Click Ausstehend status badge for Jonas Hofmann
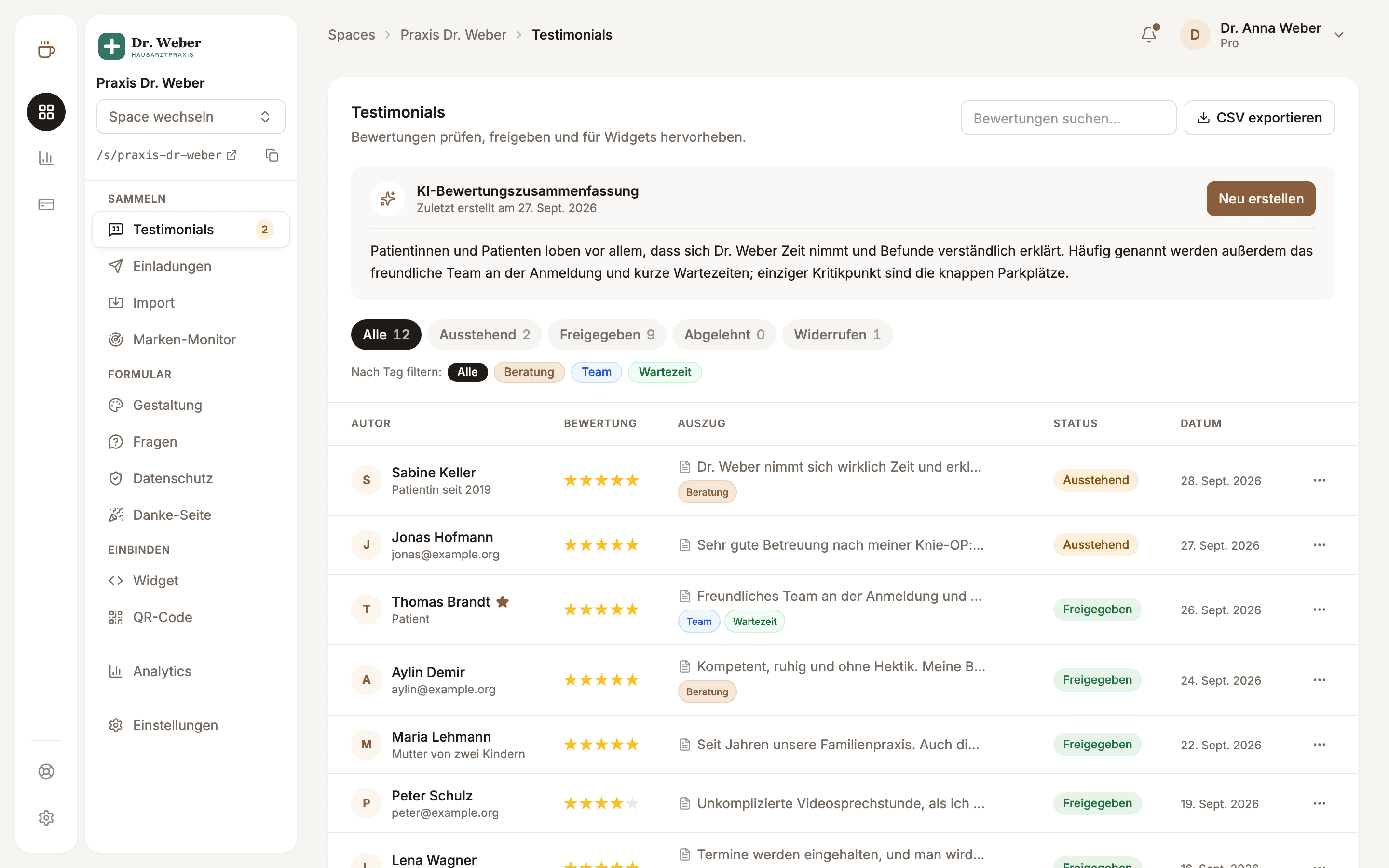Viewport: 1389px width, 868px height. (1096, 545)
